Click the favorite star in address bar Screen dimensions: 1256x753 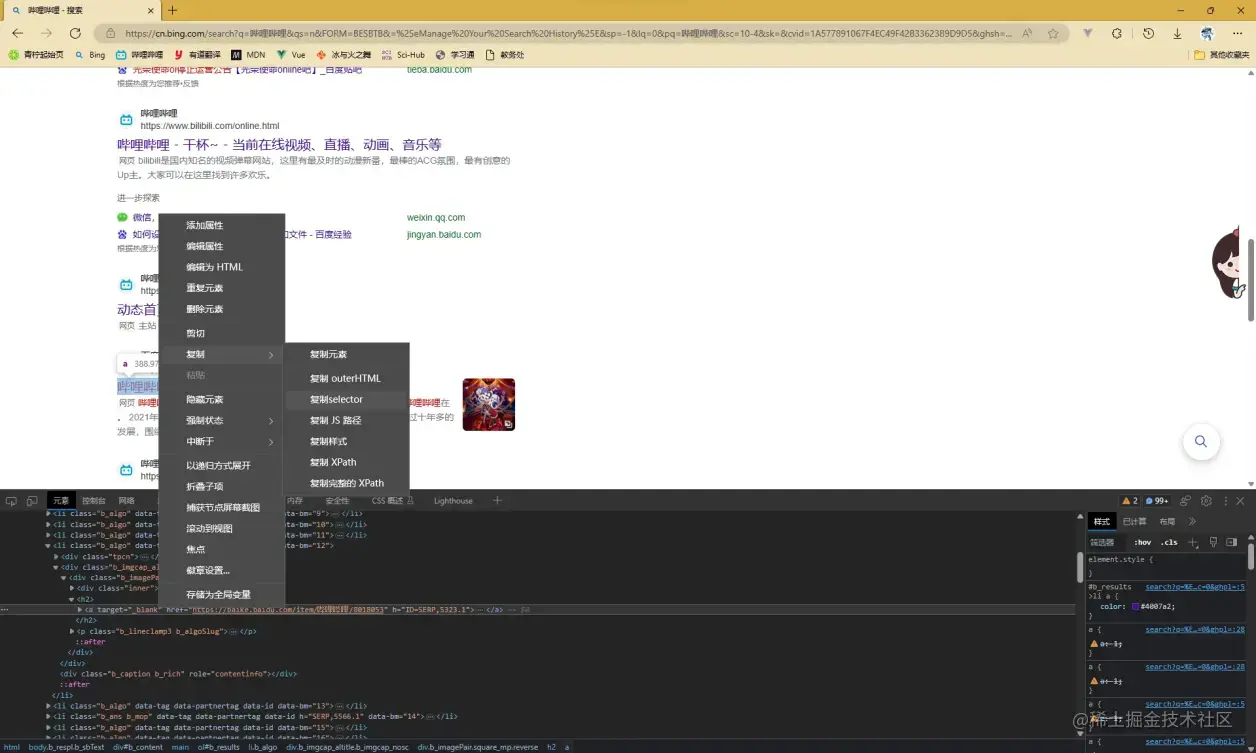[1053, 33]
